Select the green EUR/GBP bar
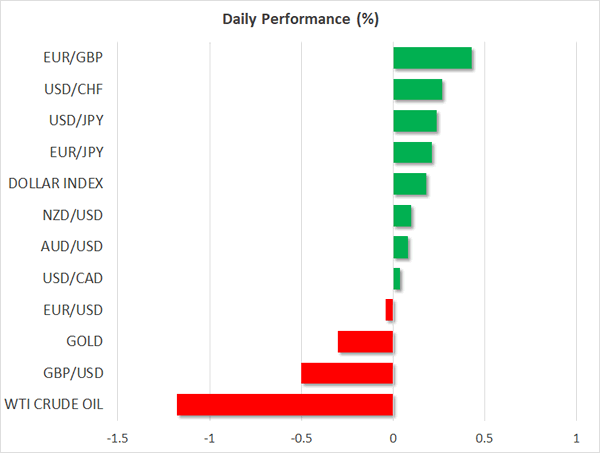The image size is (600, 453). click(x=432, y=58)
